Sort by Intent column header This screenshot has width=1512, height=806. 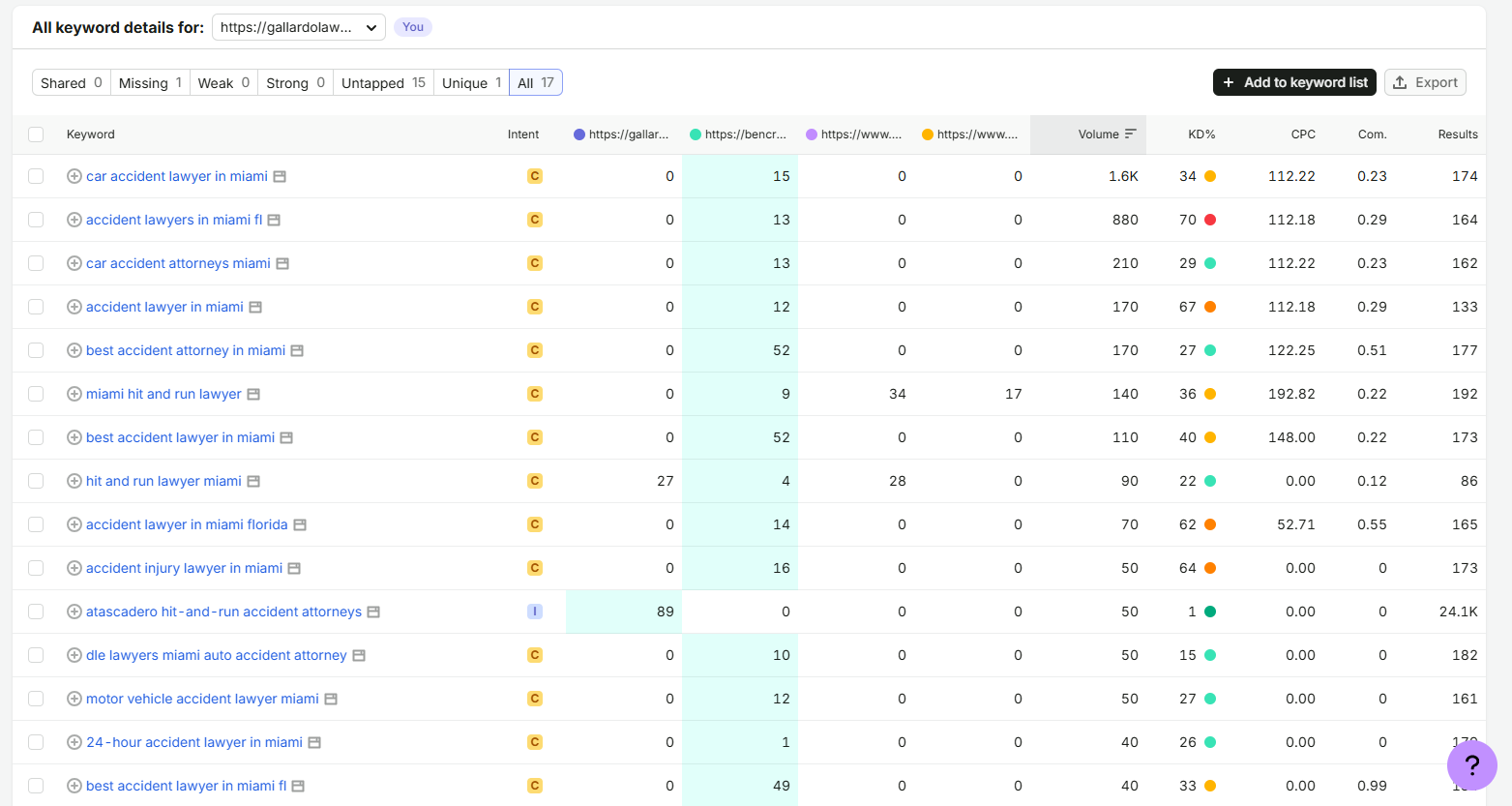click(523, 134)
